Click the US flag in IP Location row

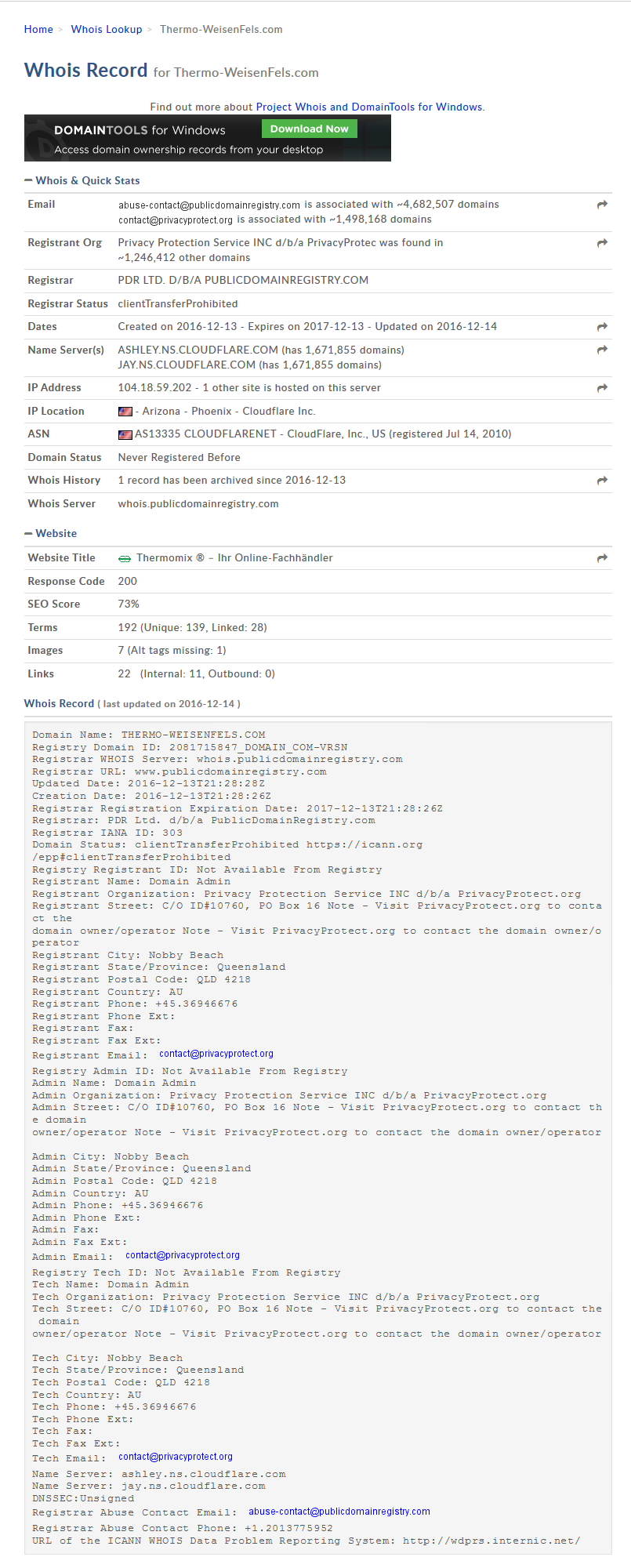(x=125, y=412)
